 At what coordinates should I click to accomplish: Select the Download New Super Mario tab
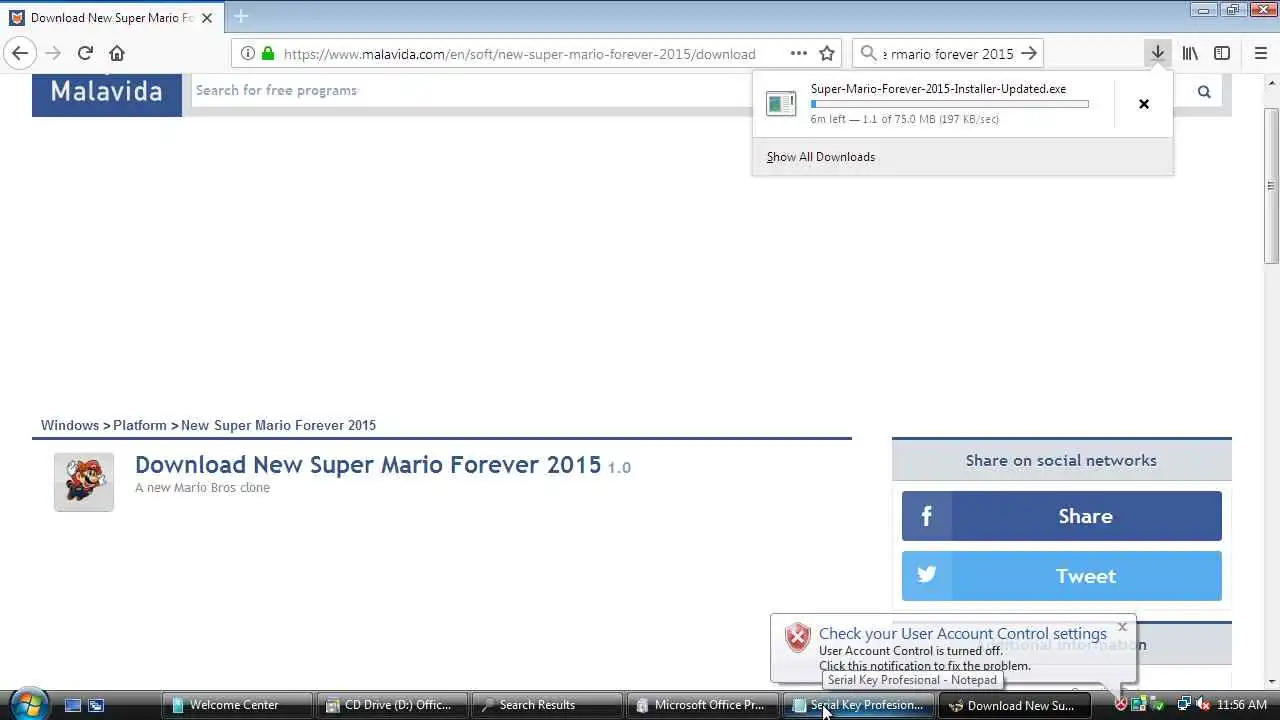[111, 18]
